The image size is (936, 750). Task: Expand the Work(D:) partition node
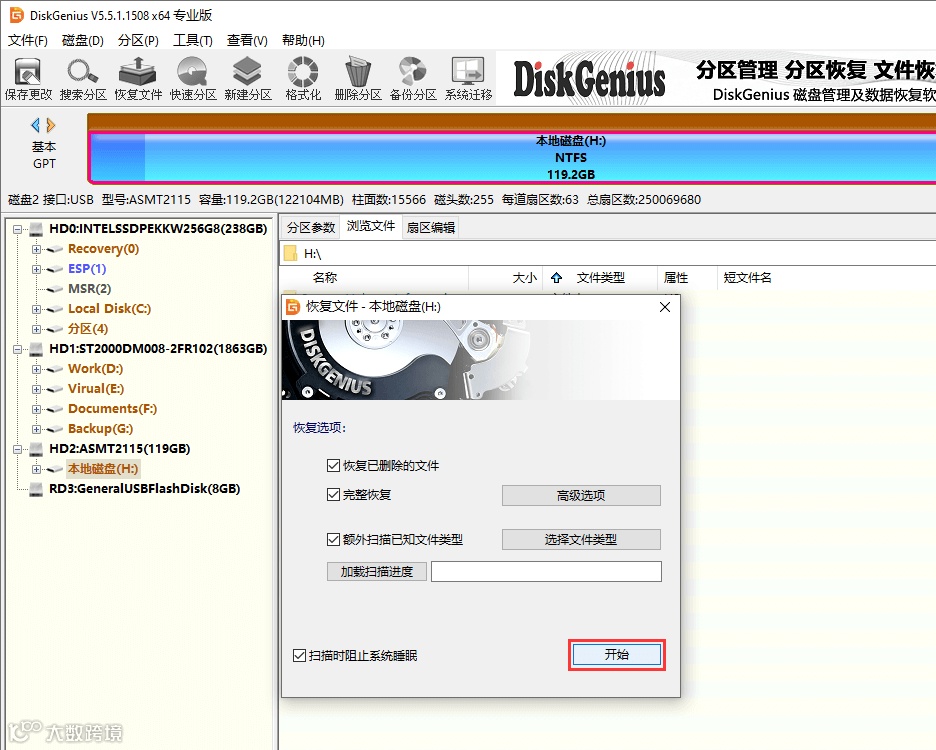click(x=36, y=369)
